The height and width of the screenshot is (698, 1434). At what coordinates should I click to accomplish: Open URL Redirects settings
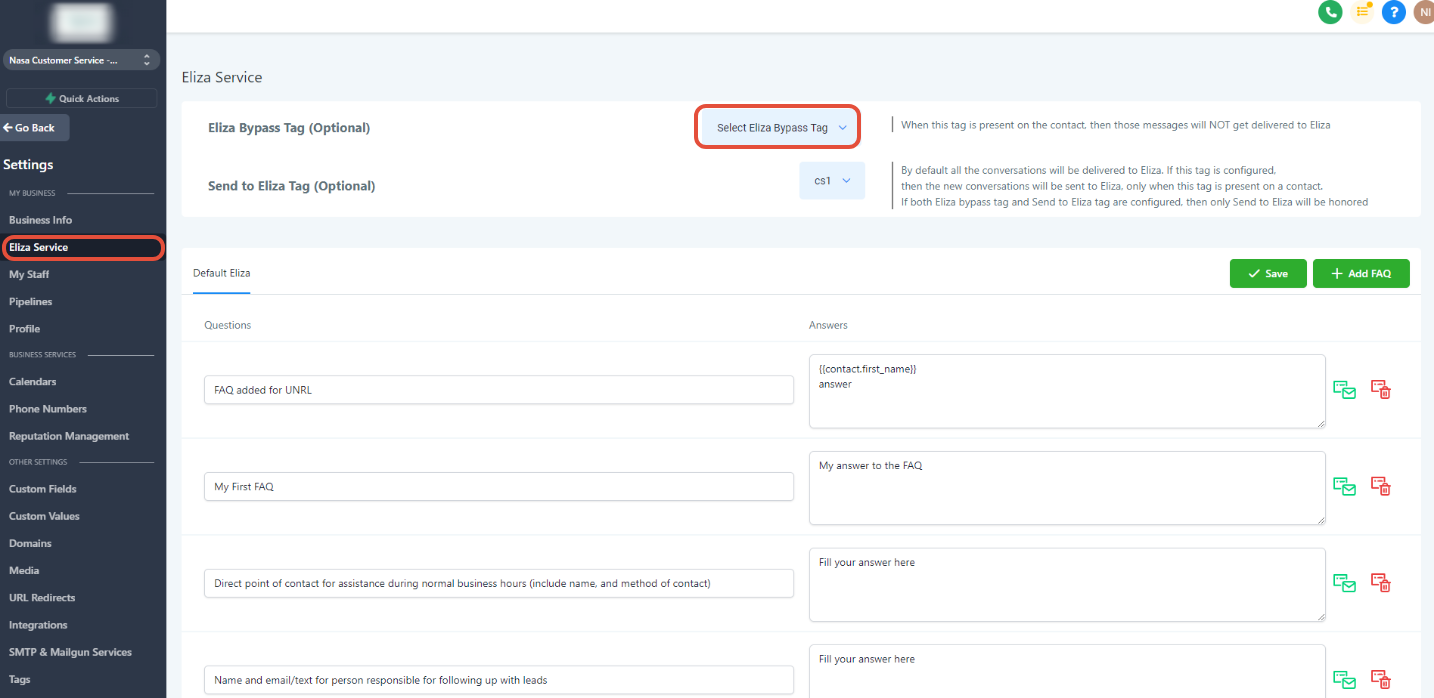(x=42, y=598)
